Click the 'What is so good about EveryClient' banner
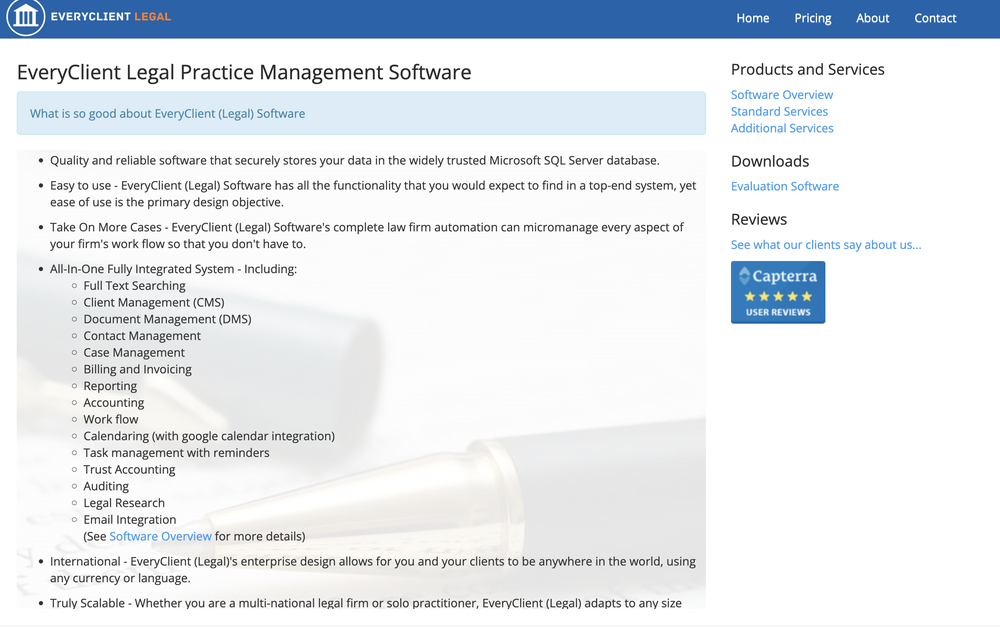Screen dimensions: 1000x629 pyautogui.click(x=361, y=114)
